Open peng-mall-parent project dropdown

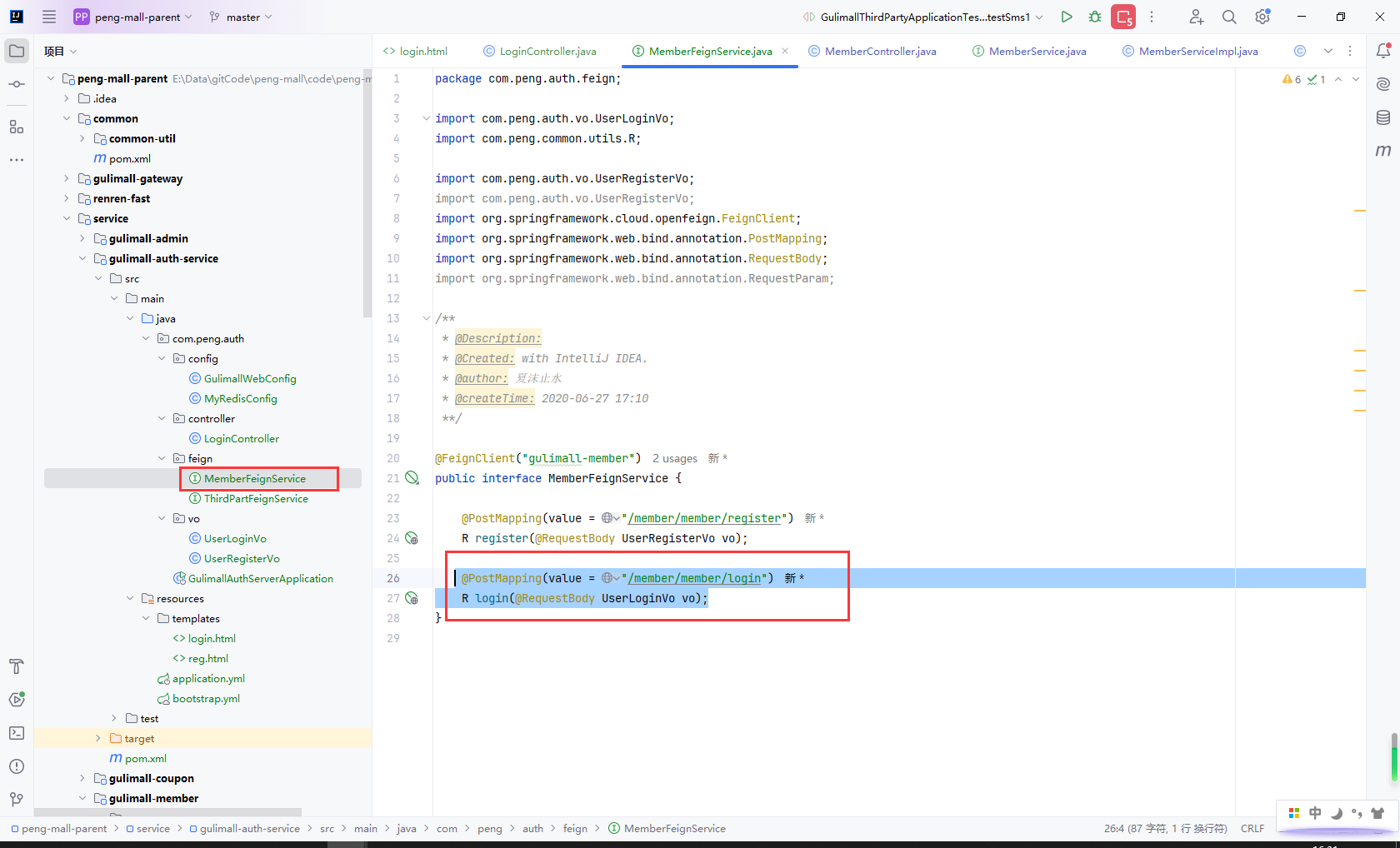[x=133, y=17]
